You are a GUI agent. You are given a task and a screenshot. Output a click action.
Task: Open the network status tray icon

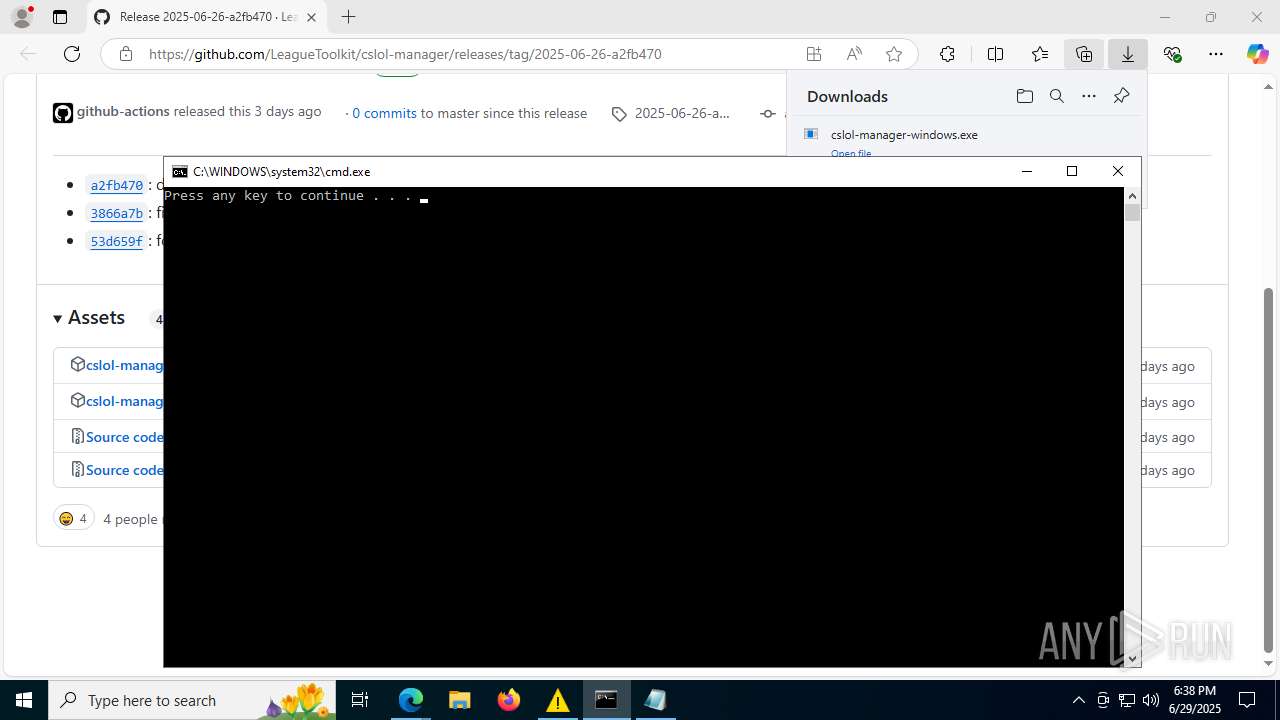pyautogui.click(x=1127, y=700)
